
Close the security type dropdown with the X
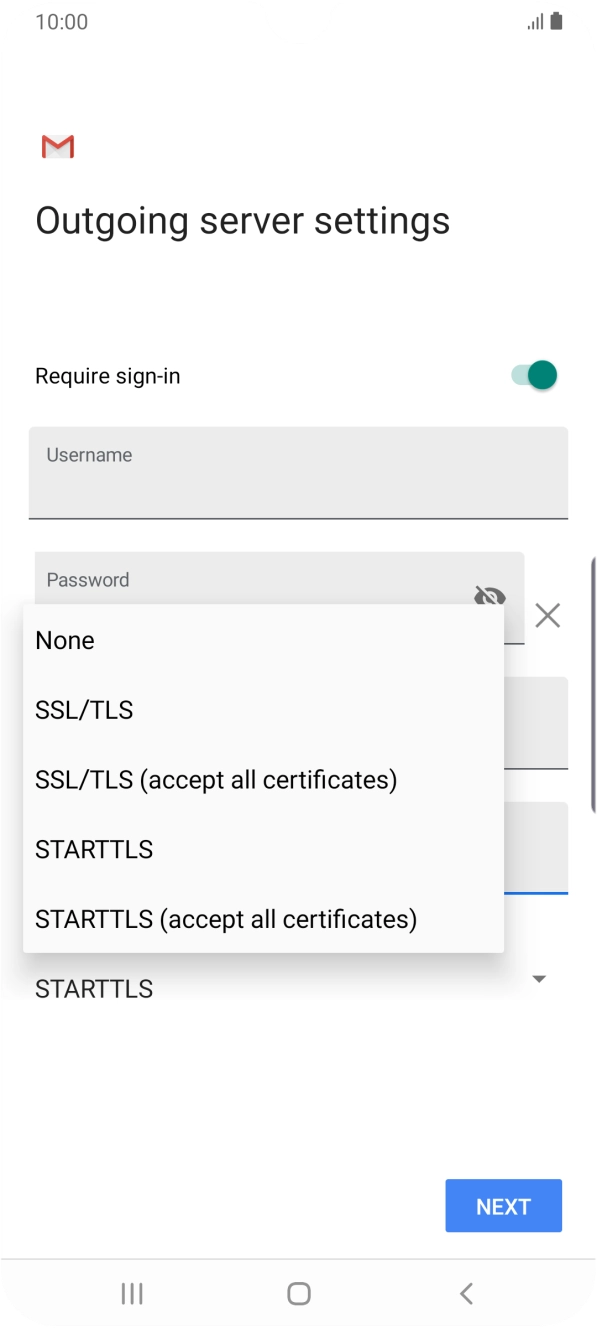547,616
